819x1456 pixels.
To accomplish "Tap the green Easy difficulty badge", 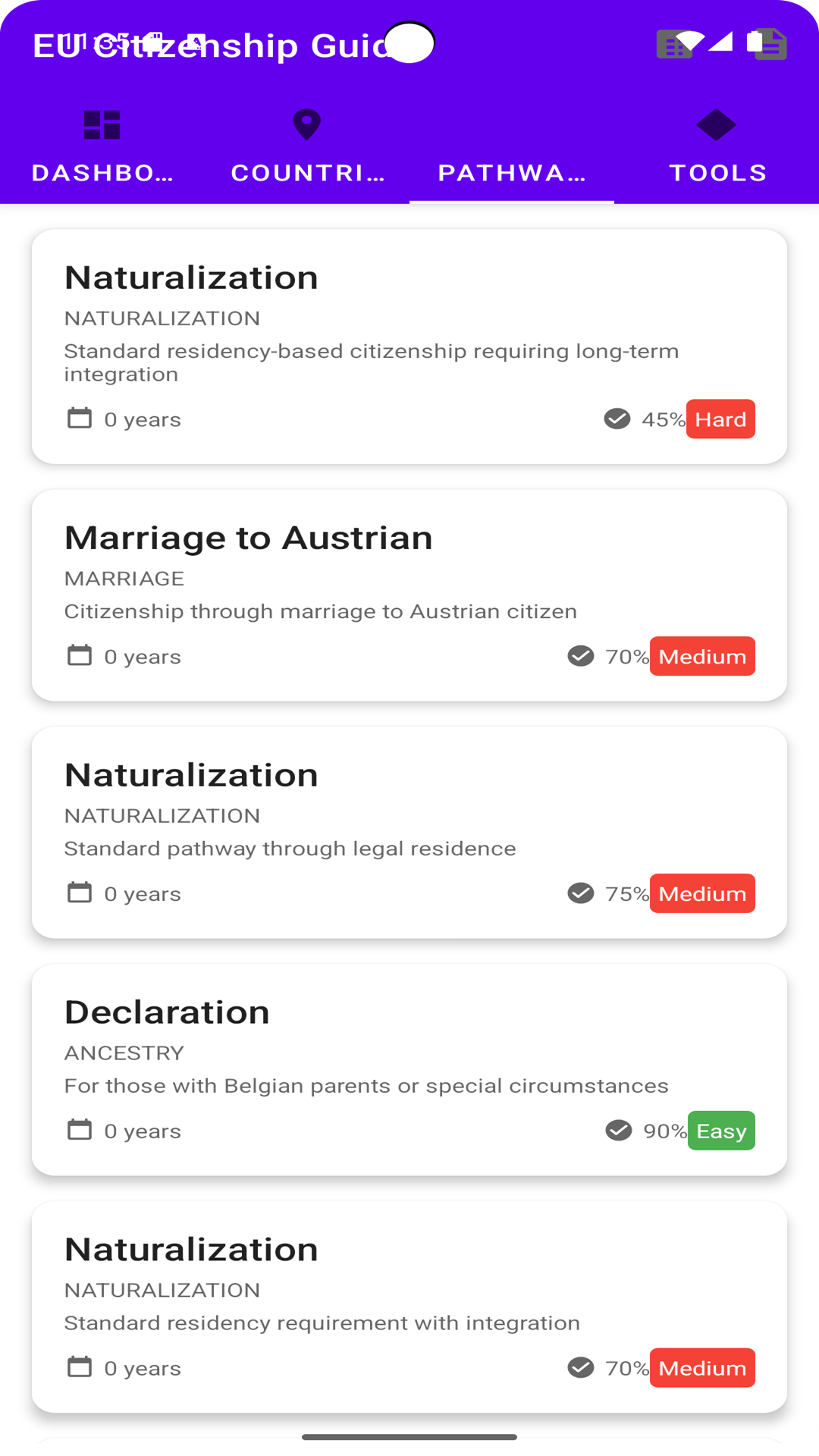I will tap(721, 1131).
